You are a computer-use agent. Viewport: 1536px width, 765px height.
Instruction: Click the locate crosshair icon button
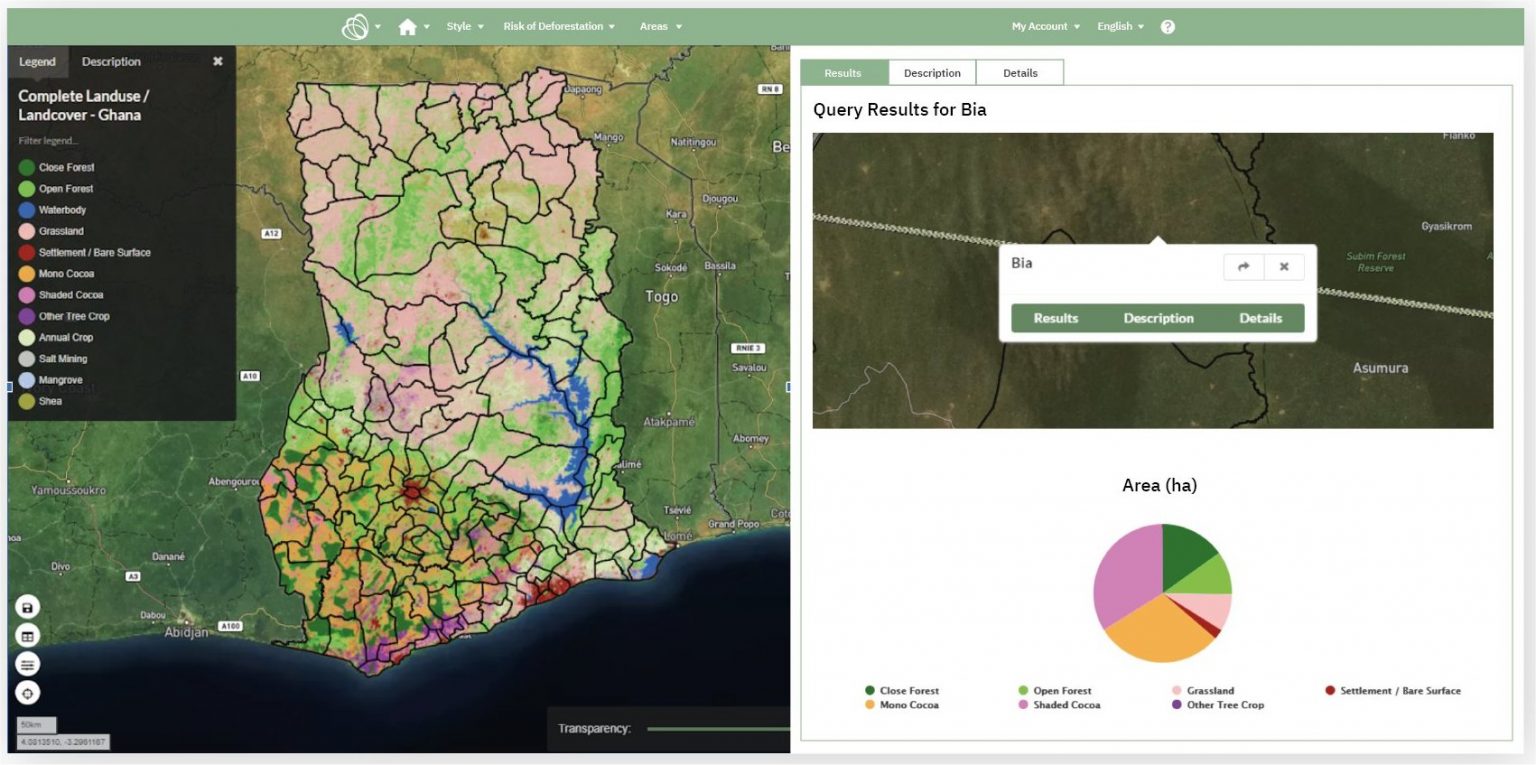click(x=28, y=692)
